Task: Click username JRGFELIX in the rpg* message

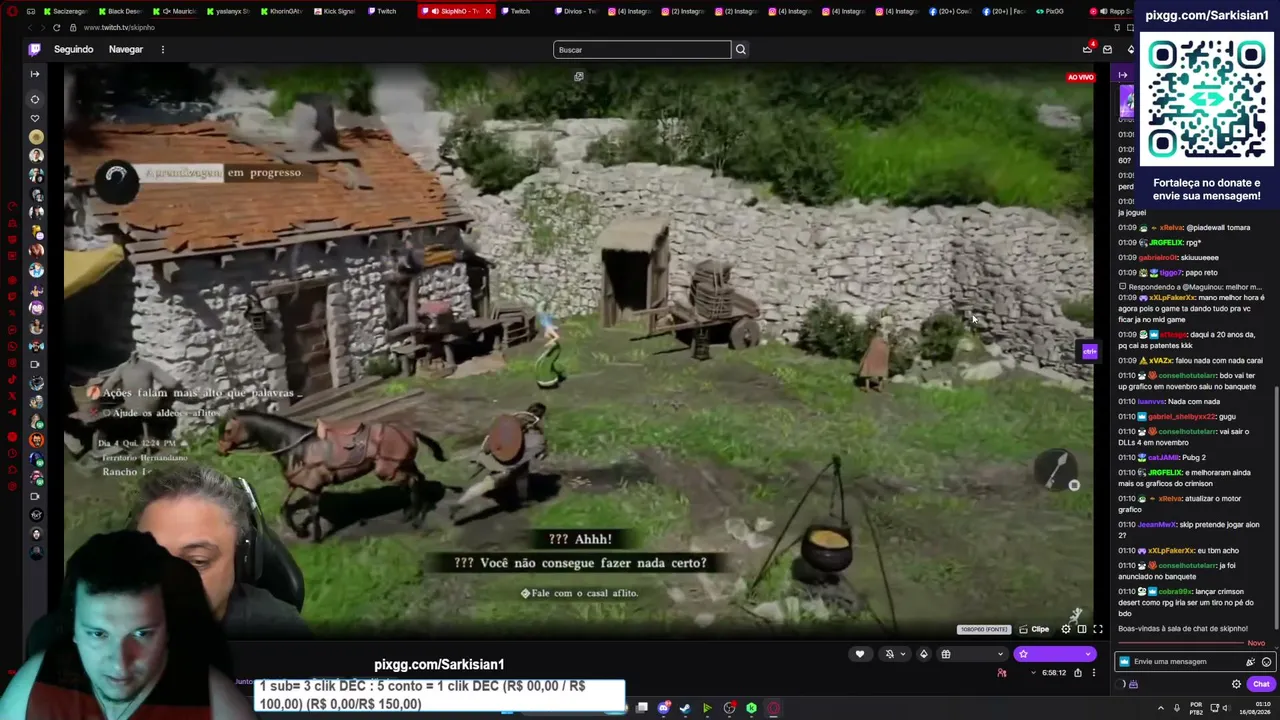Action: click(1166, 243)
